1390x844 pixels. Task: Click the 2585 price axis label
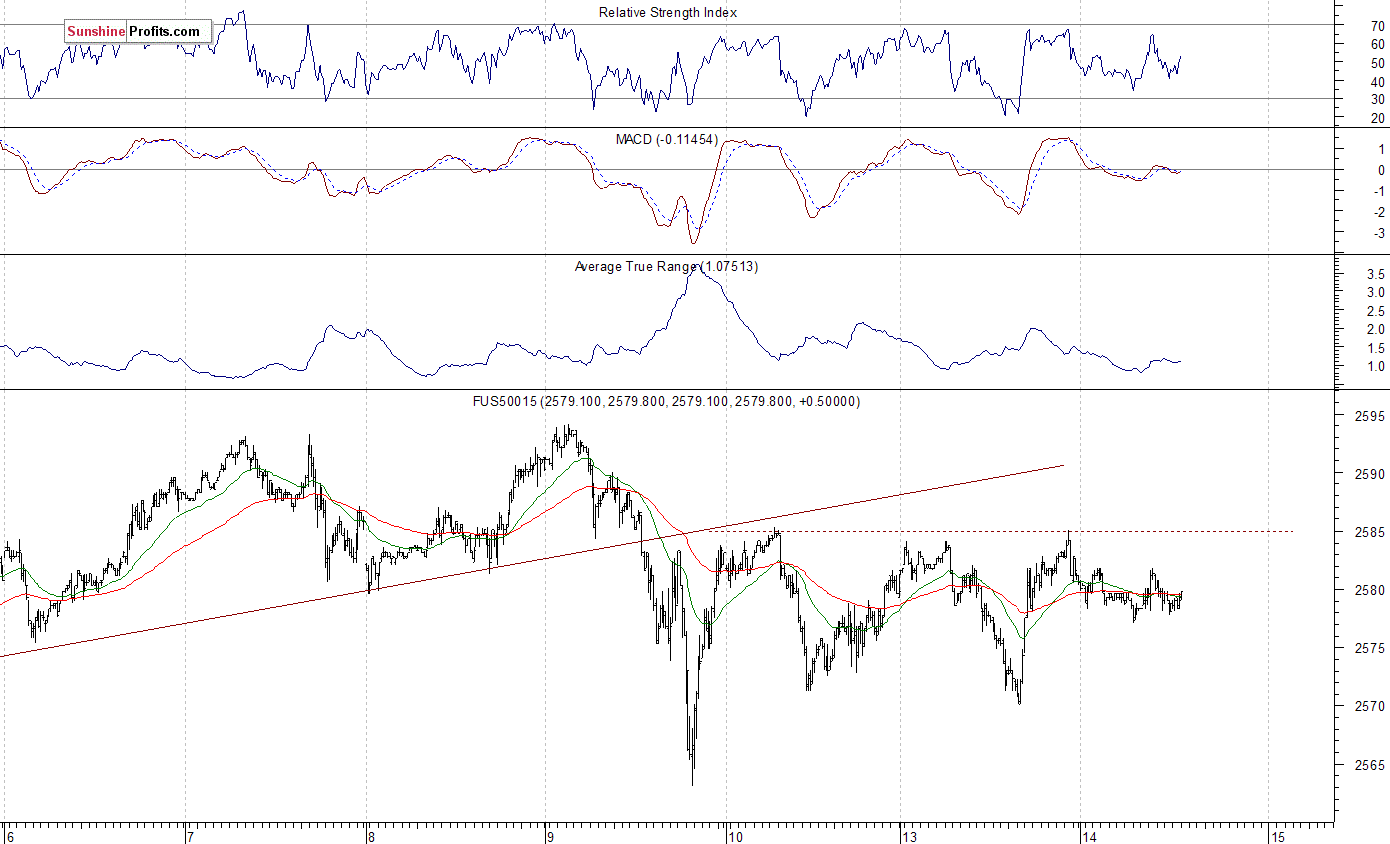1369,532
